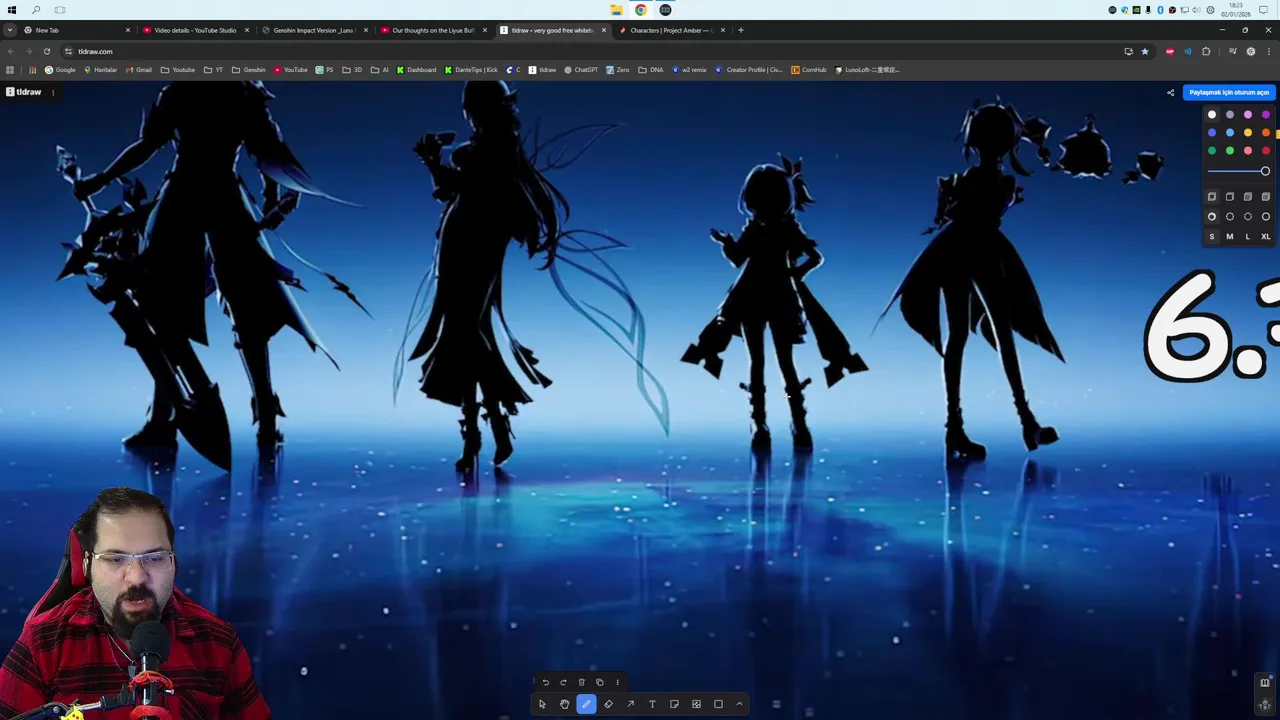The height and width of the screenshot is (720, 1280).
Task: Undo the last action
Action: tap(545, 682)
